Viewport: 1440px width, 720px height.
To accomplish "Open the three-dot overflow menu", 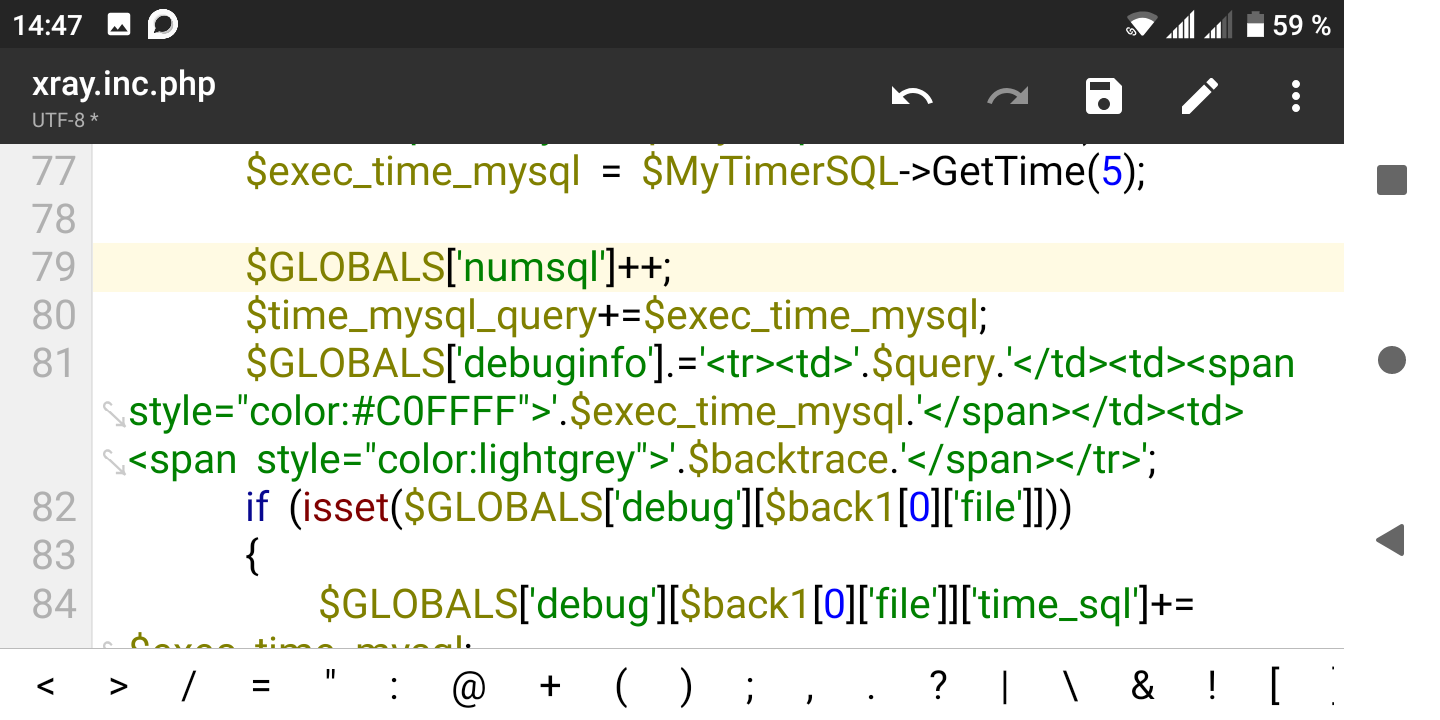I will point(1296,97).
